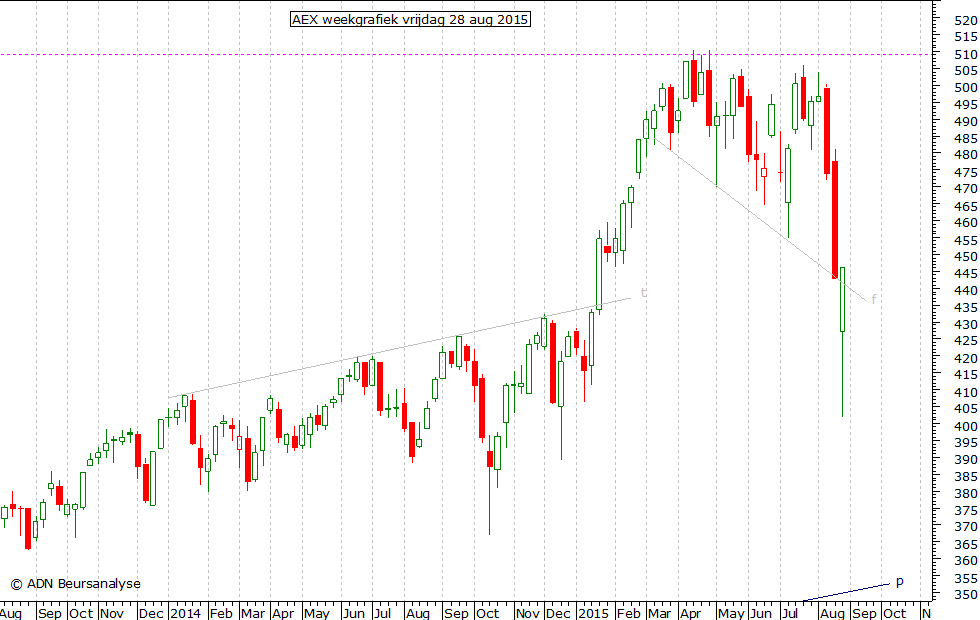This screenshot has width=980, height=620.
Task: Click the 405 price axis label
Action: coord(966,409)
